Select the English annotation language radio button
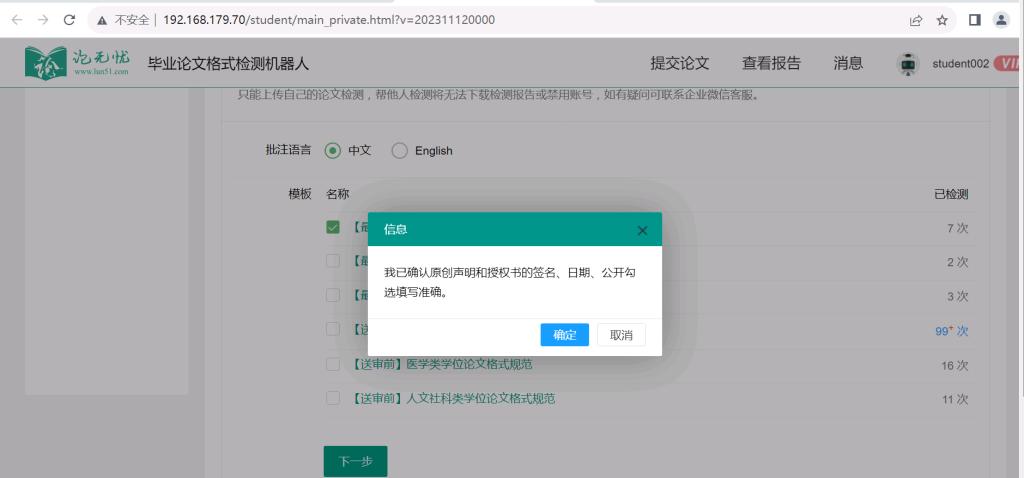The width and height of the screenshot is (1024, 478). [x=400, y=150]
